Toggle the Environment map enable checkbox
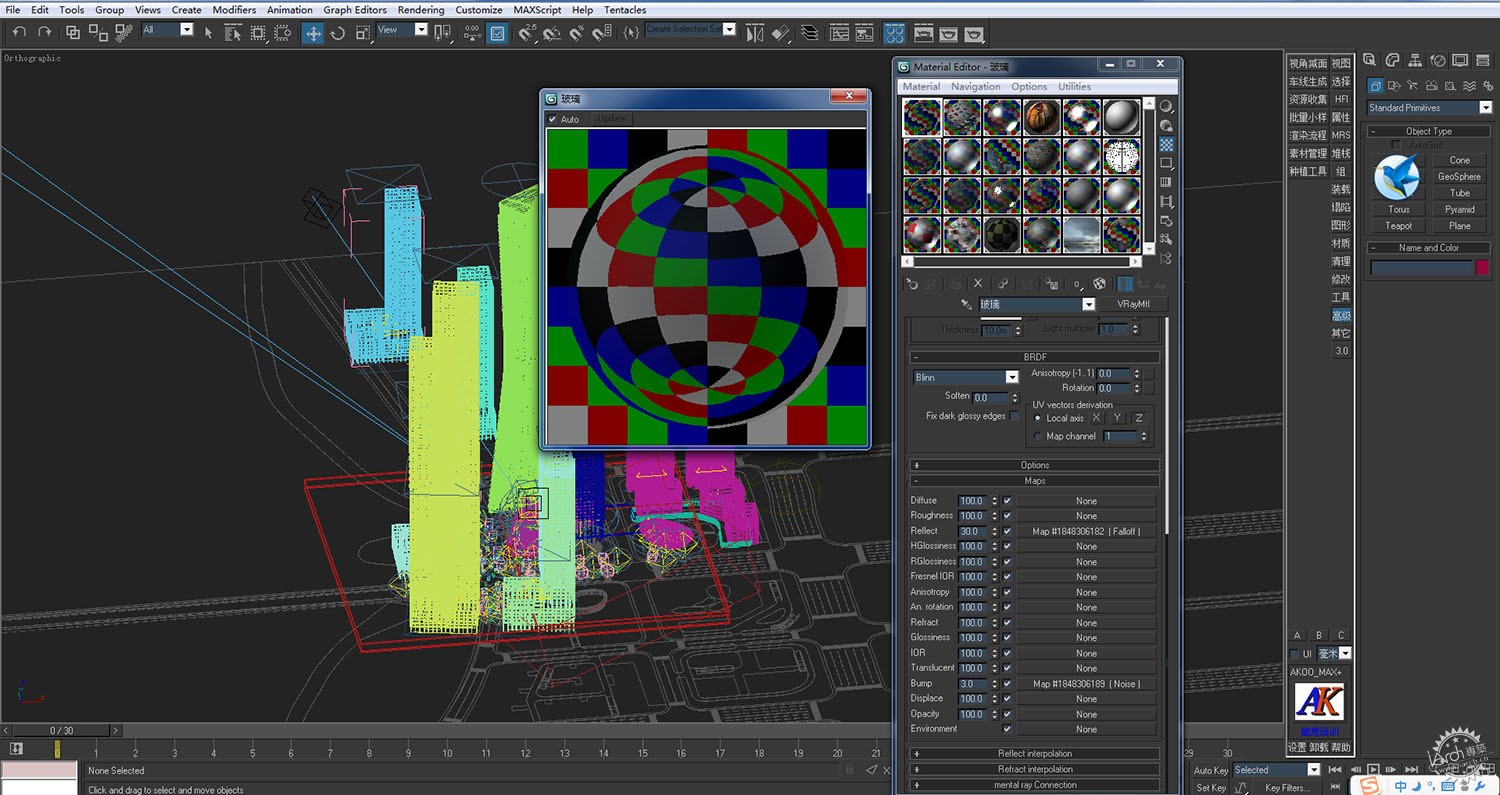 click(x=1008, y=729)
